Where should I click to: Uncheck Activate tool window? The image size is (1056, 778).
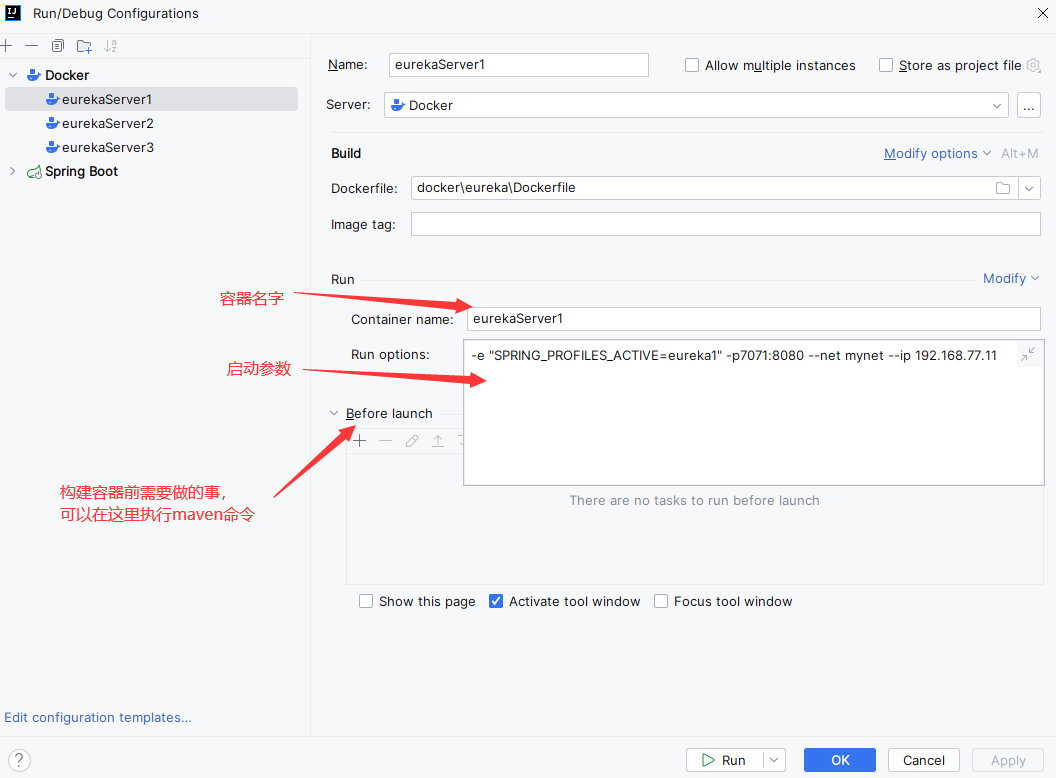496,602
